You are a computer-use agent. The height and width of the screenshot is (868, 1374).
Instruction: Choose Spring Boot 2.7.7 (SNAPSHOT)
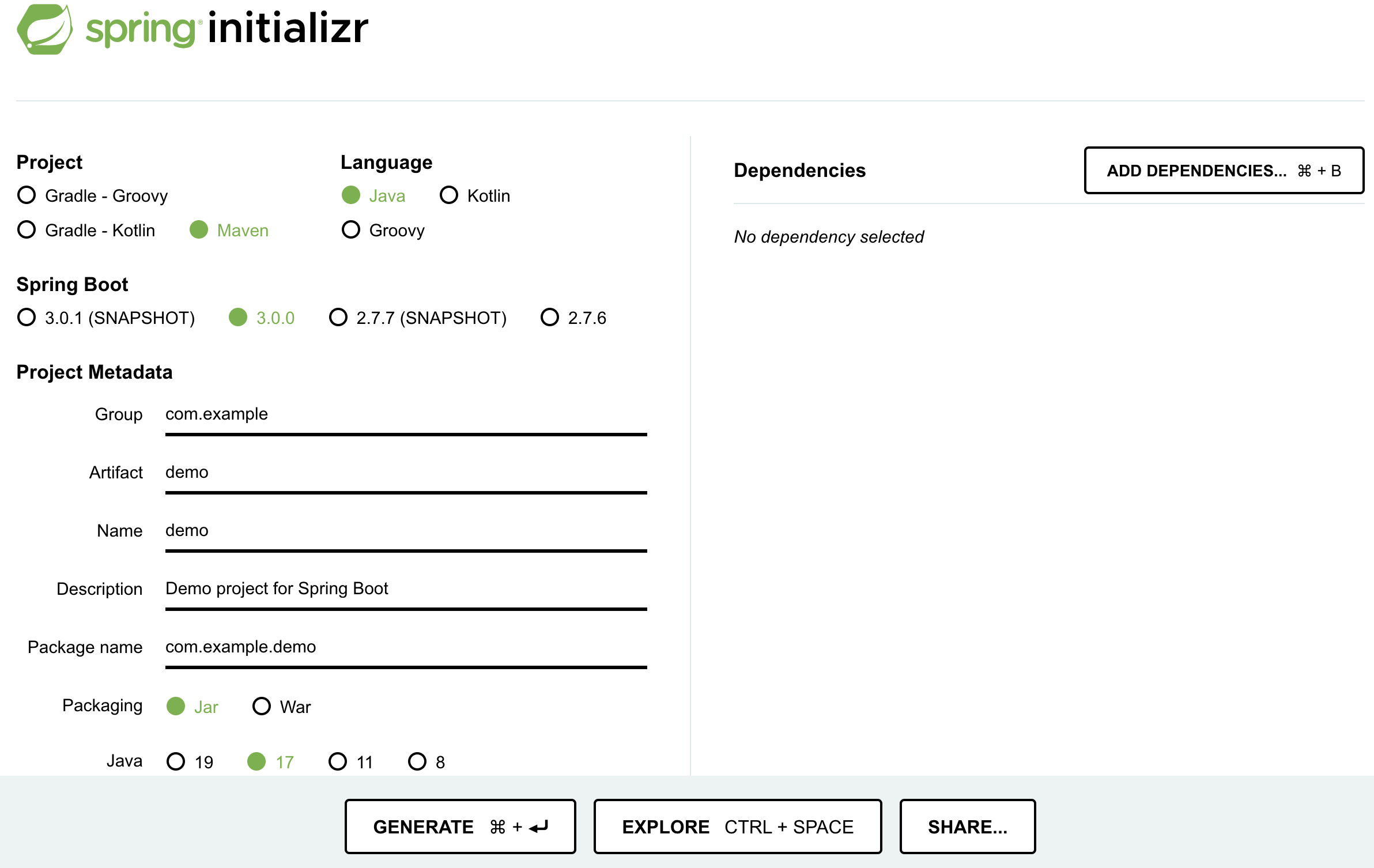pos(338,318)
